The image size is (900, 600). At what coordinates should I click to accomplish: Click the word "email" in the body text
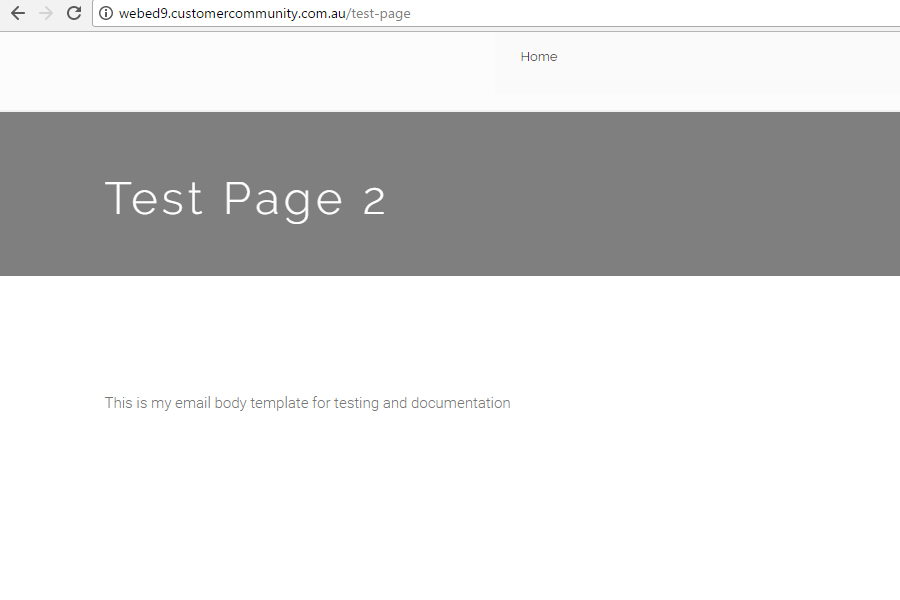click(x=192, y=403)
